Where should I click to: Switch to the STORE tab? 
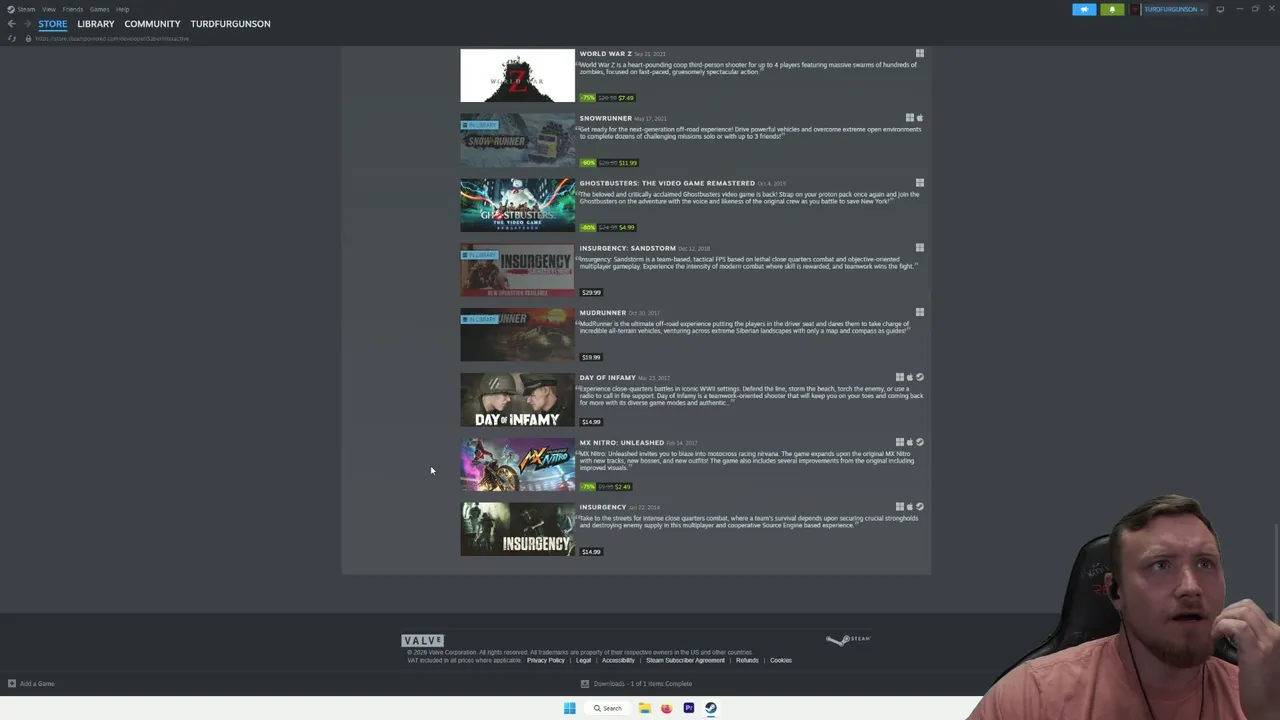point(53,24)
